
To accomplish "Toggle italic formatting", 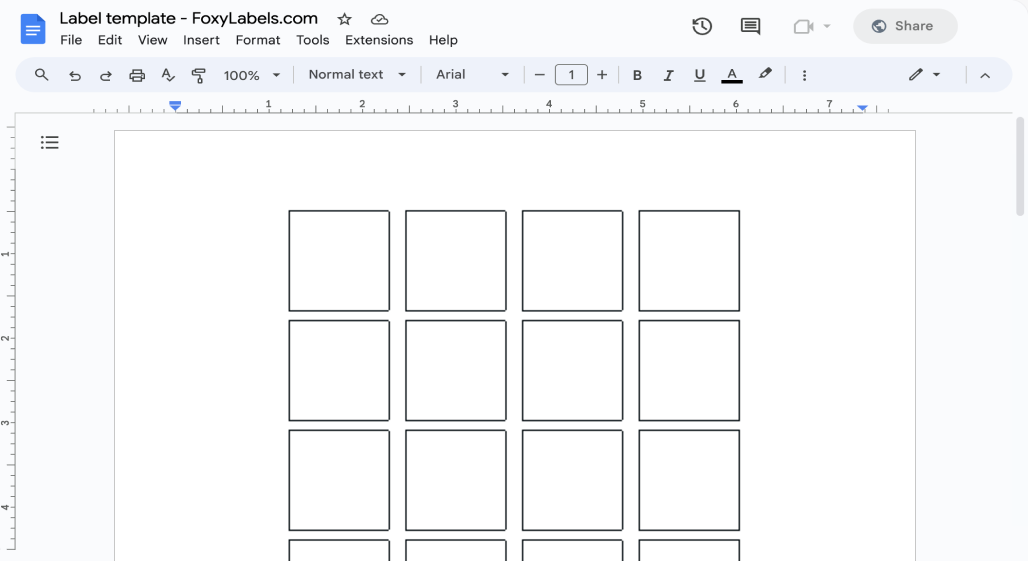I will tap(668, 75).
